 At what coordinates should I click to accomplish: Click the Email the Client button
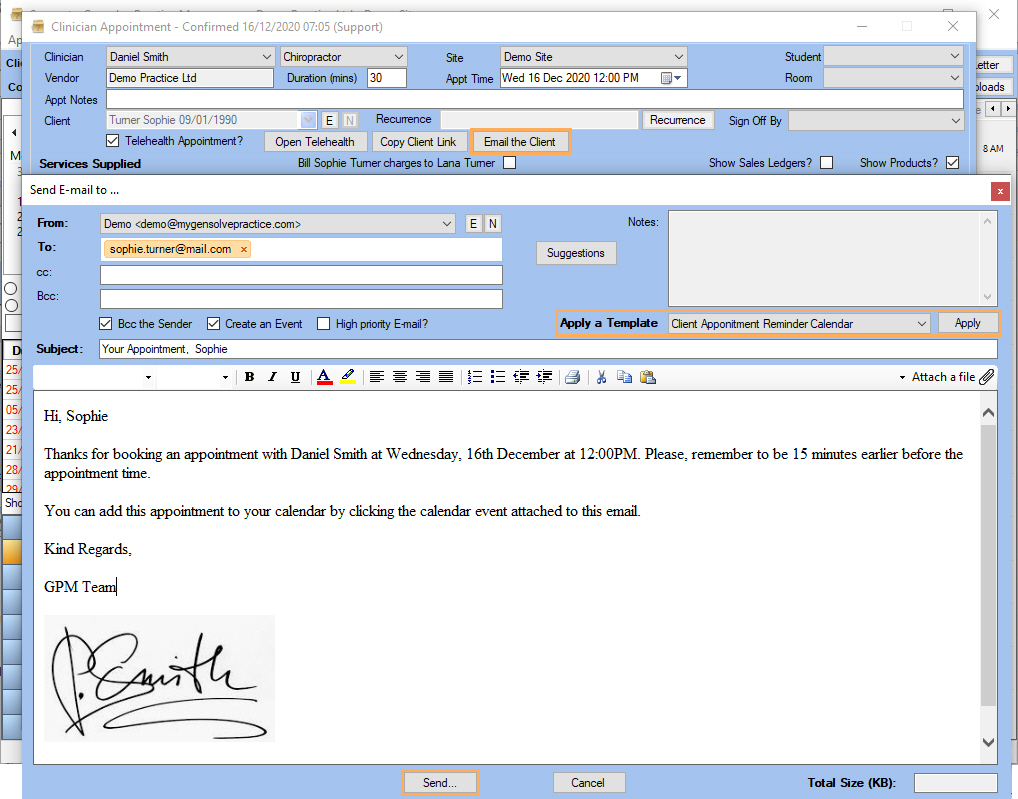[x=520, y=142]
